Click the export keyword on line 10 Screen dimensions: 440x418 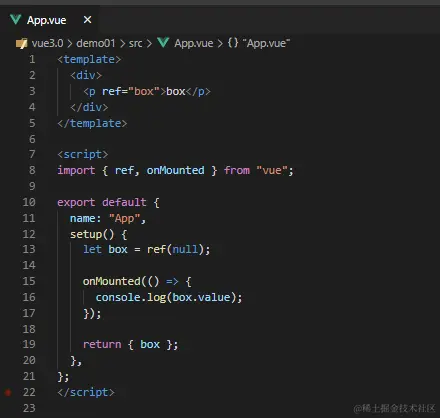click(x=76, y=202)
